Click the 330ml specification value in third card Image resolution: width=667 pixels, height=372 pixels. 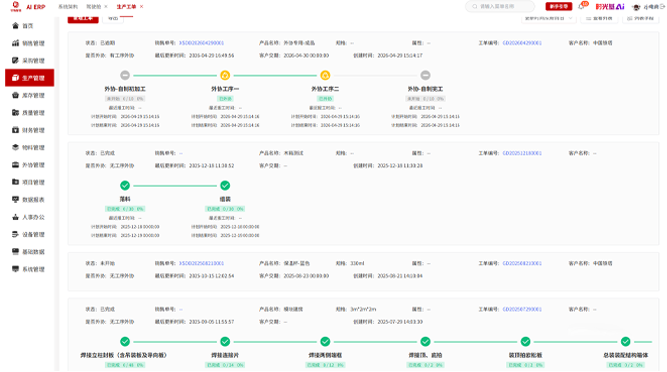[357, 263]
